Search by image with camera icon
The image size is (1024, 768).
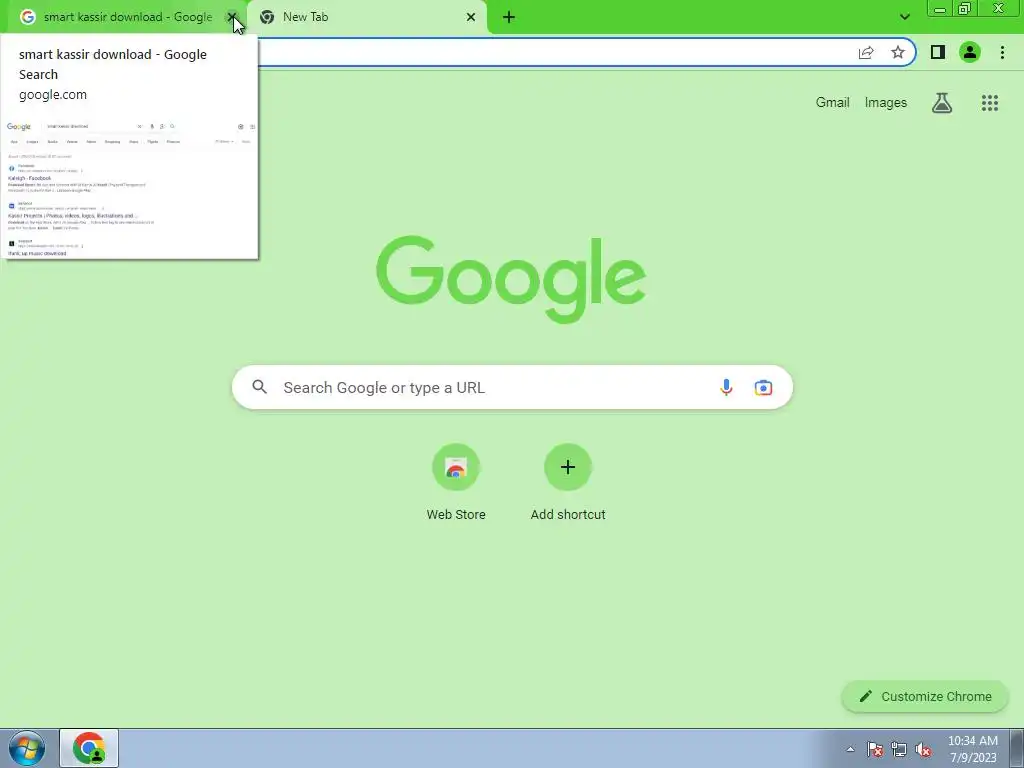point(763,387)
